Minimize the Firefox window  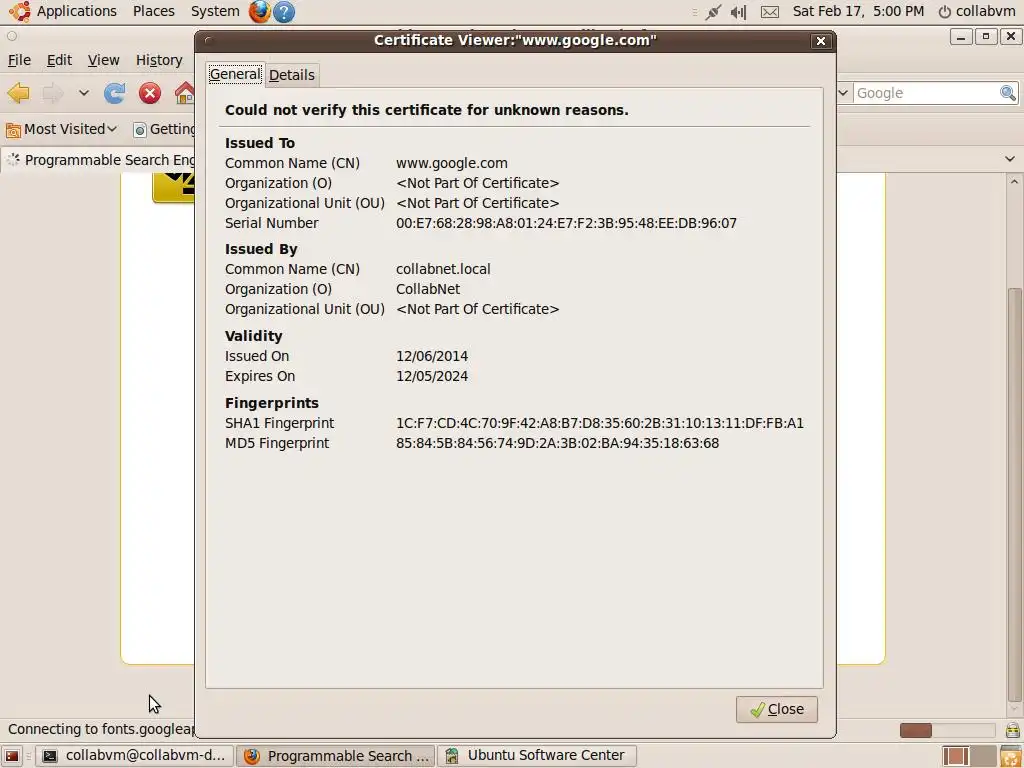coord(961,37)
